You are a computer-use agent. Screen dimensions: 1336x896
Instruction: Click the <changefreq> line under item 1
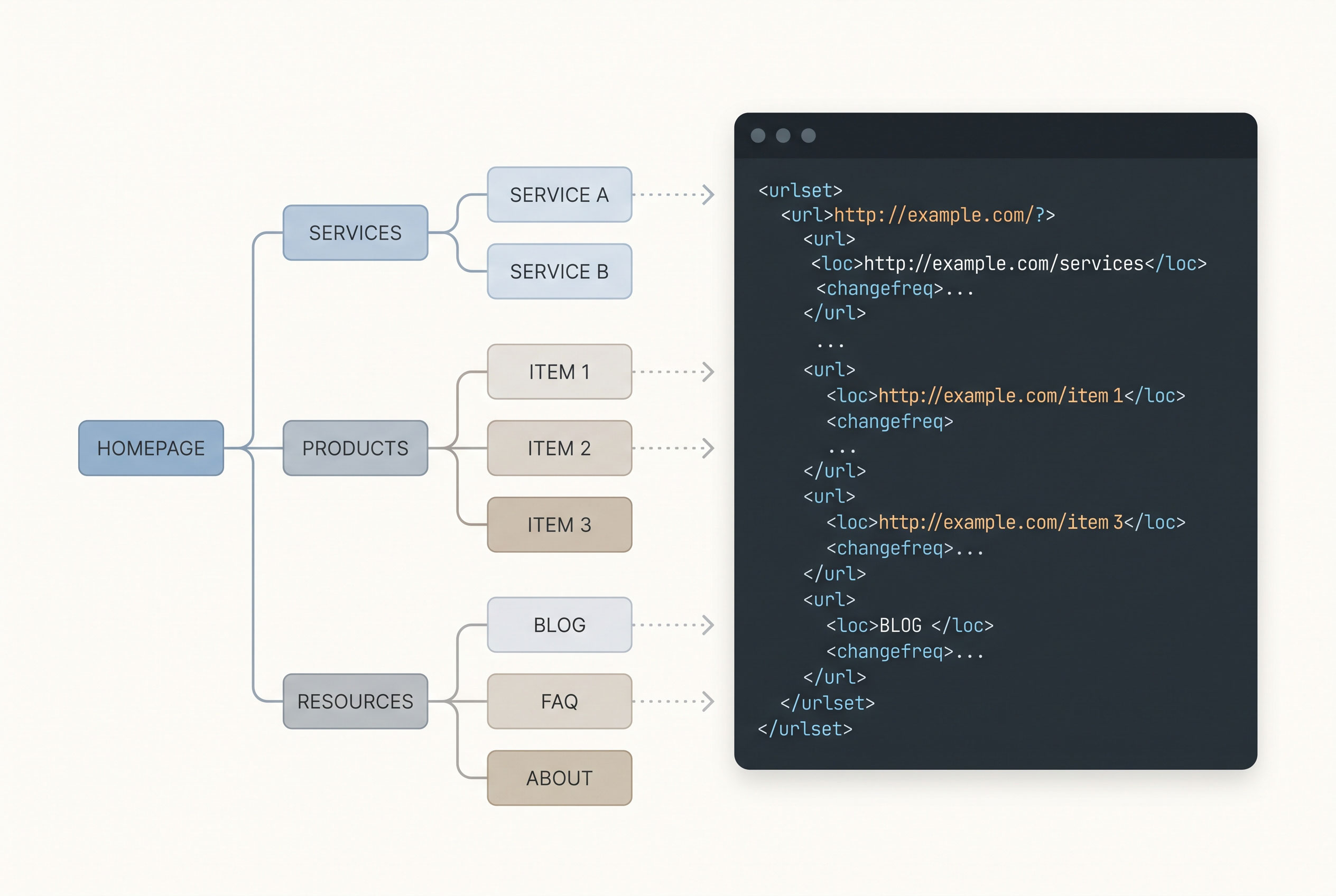[x=889, y=422]
